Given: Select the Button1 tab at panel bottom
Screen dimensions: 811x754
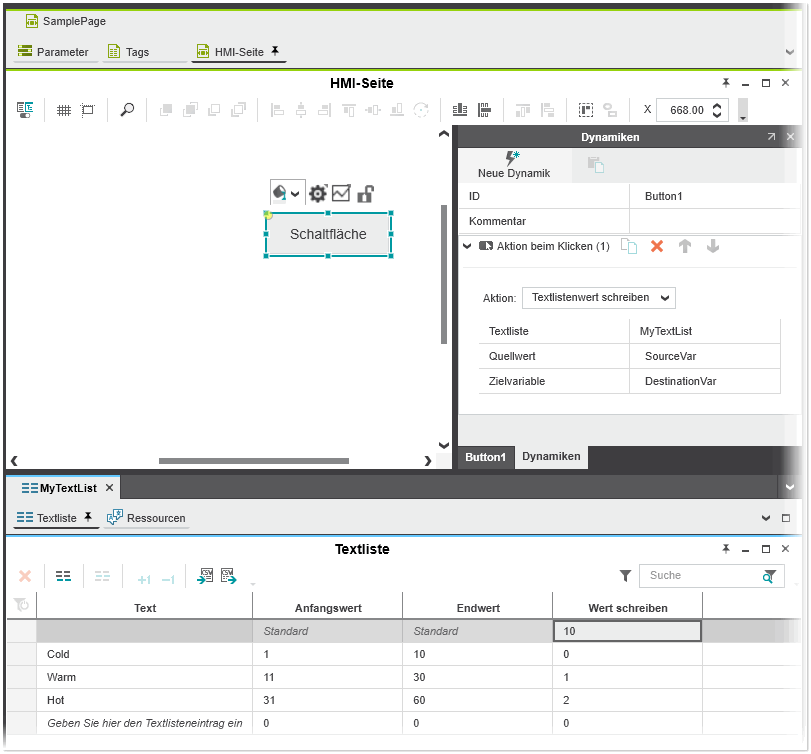Looking at the screenshot, I should tap(486, 457).
